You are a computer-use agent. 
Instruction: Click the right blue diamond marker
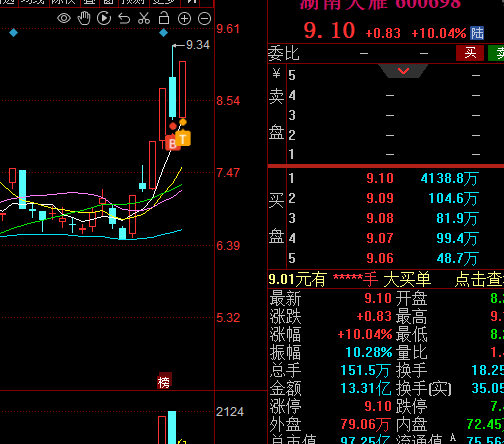pyautogui.click(x=163, y=33)
